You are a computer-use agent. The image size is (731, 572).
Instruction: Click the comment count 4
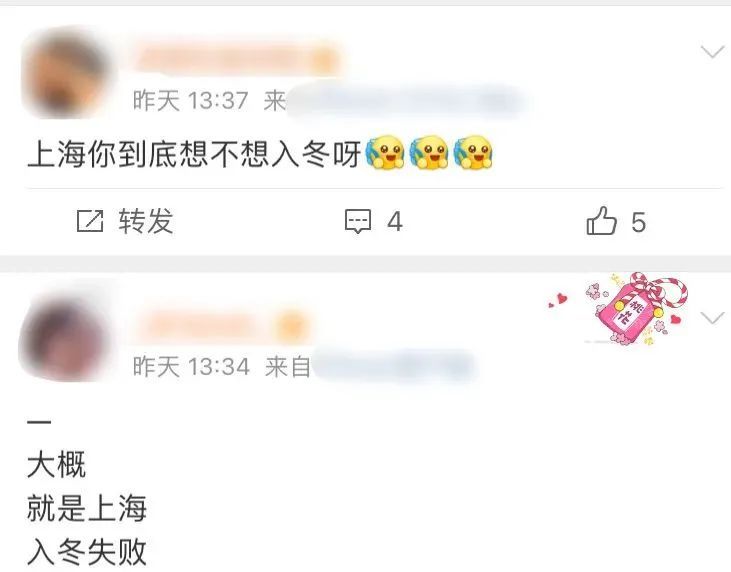click(x=395, y=221)
